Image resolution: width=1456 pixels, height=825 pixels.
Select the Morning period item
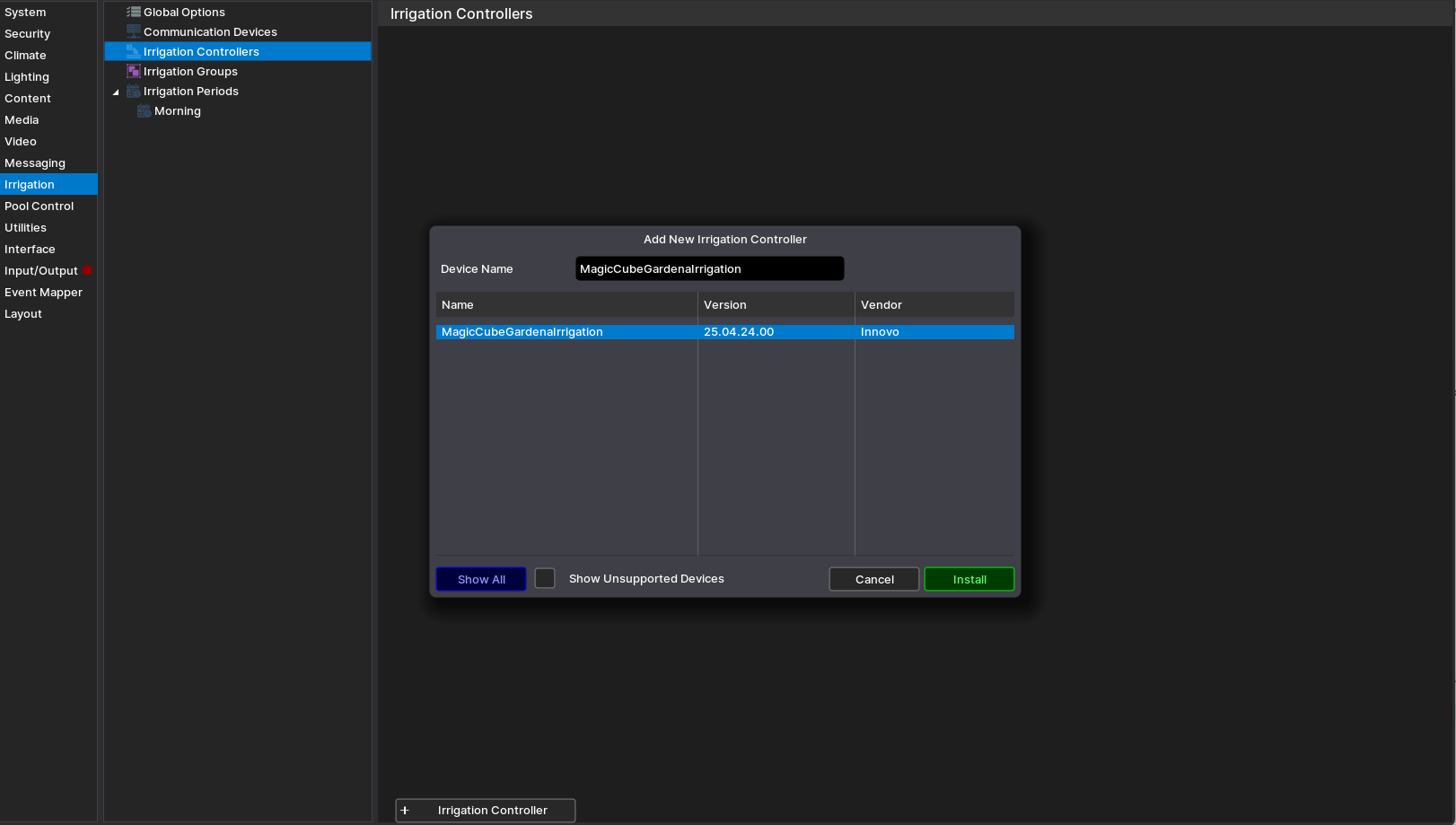click(x=238, y=110)
